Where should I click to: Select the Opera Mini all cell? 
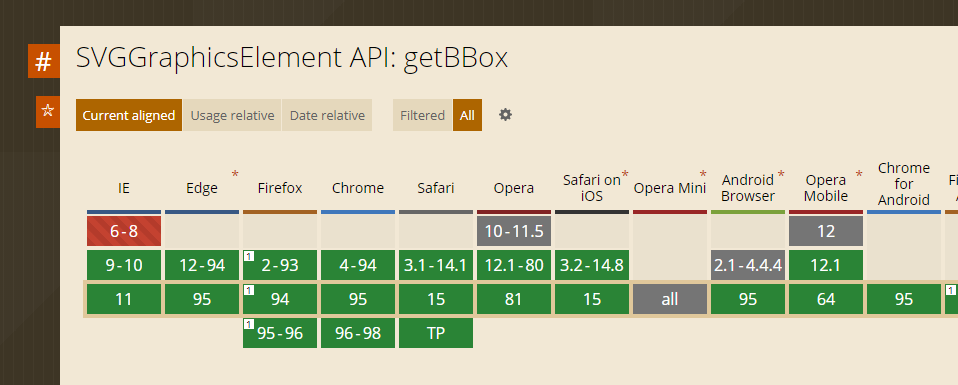click(670, 299)
